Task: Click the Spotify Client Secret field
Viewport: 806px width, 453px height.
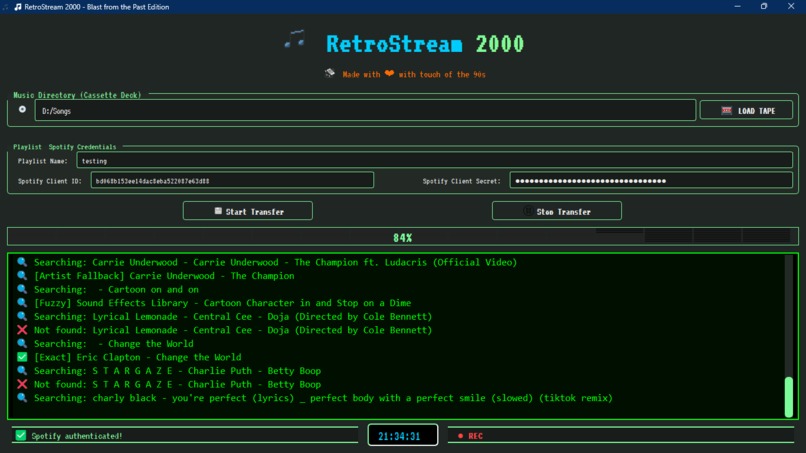Action: pos(651,180)
